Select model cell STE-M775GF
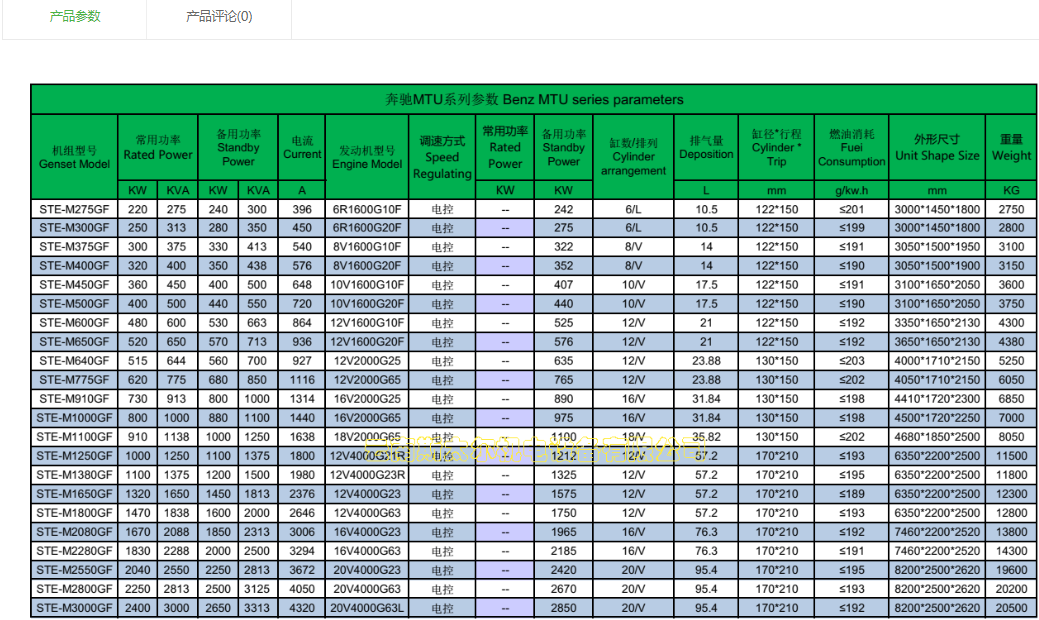The image size is (1039, 620). 74,380
